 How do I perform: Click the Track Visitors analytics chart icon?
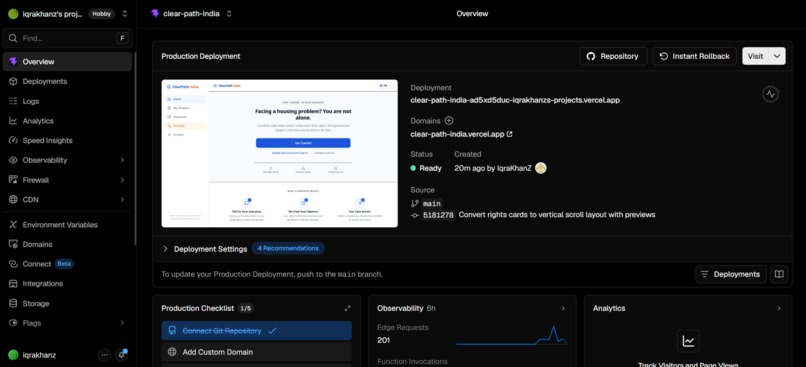click(688, 341)
